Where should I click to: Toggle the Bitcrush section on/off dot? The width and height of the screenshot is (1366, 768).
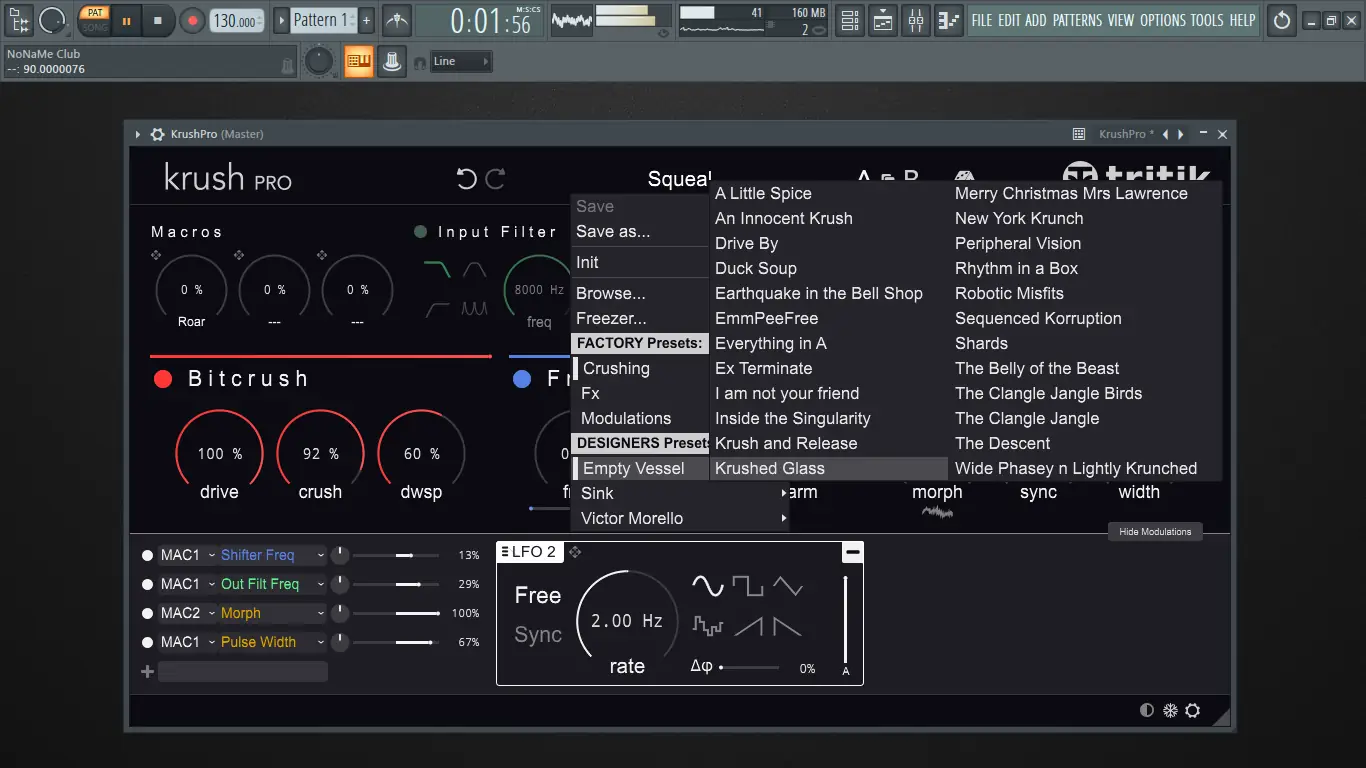pyautogui.click(x=163, y=379)
